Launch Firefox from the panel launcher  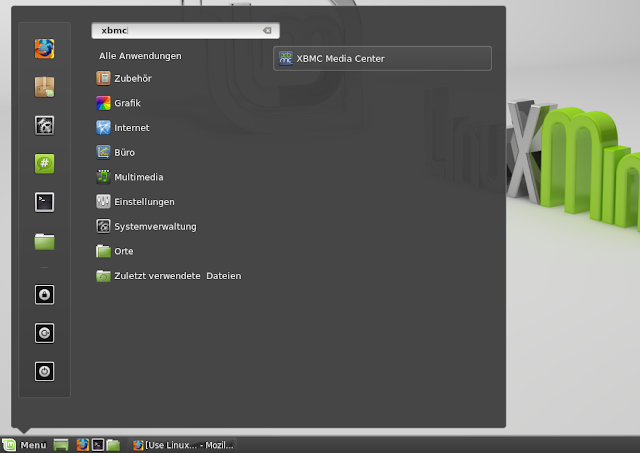tap(82, 445)
